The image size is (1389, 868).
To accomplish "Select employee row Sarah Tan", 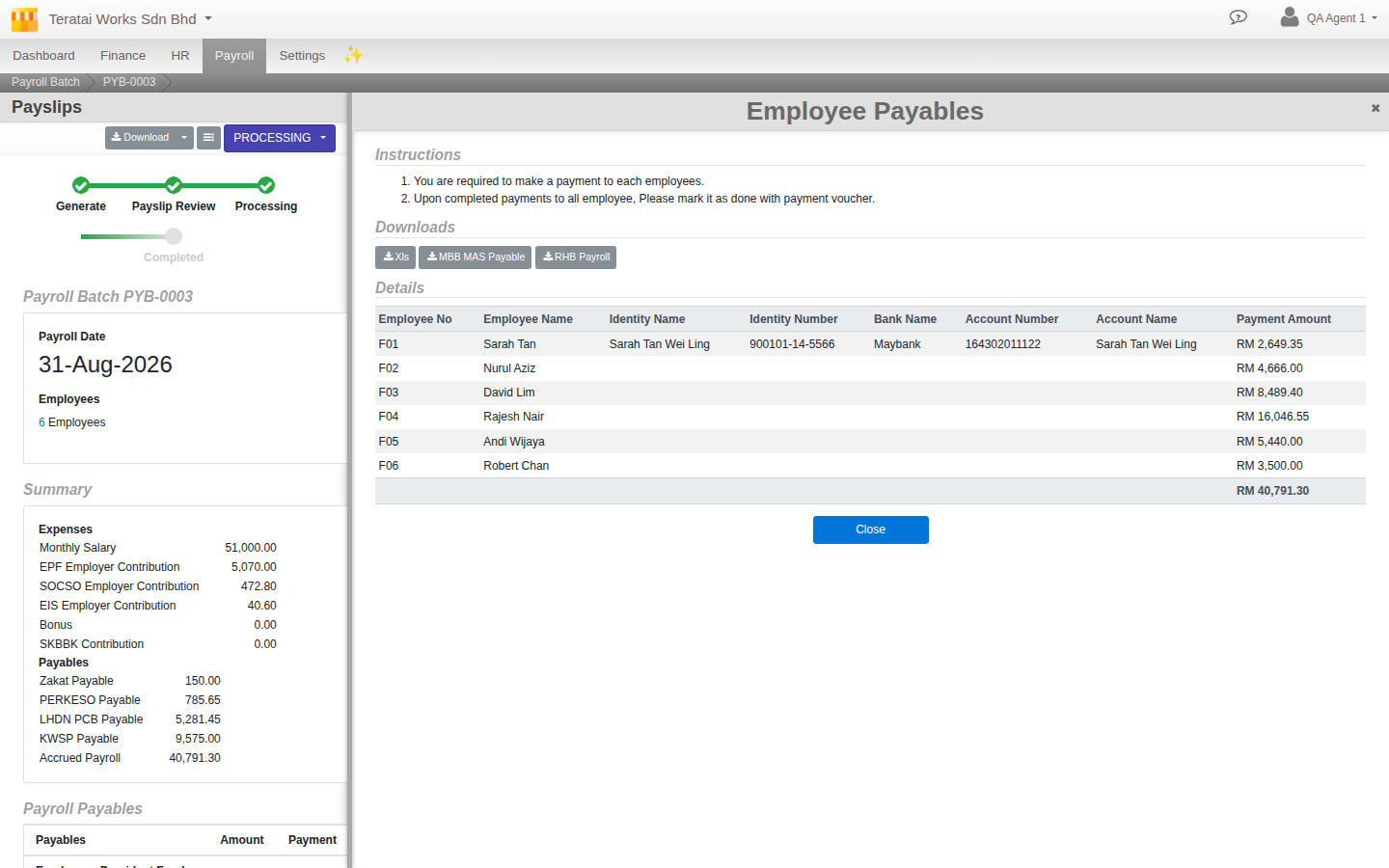I will coord(870,344).
